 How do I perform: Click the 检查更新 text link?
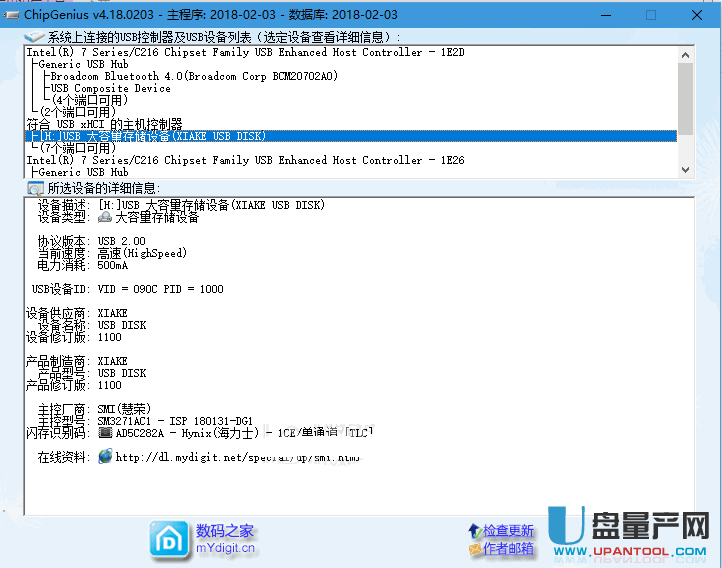[509, 530]
